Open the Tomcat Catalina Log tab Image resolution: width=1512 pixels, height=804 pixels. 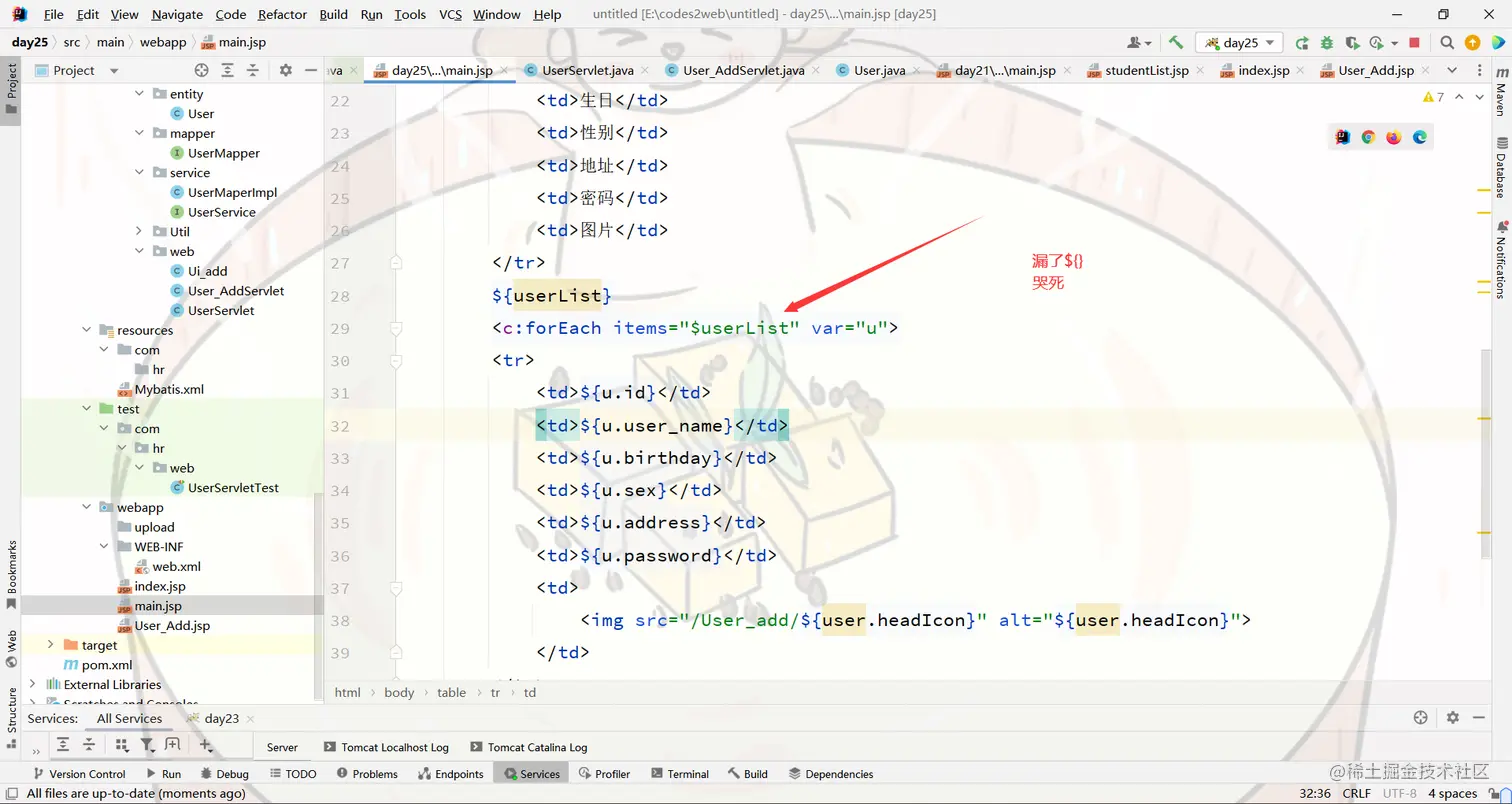pos(531,747)
